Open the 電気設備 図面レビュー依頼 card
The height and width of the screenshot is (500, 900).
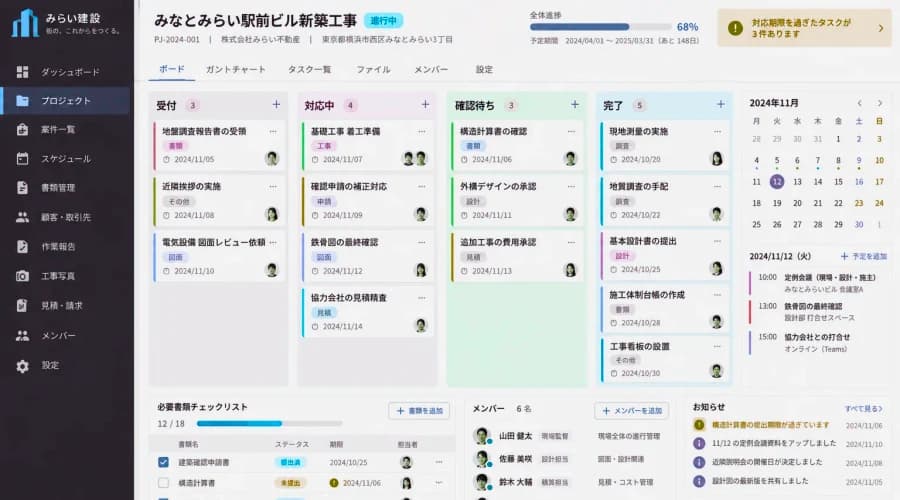[x=219, y=257]
